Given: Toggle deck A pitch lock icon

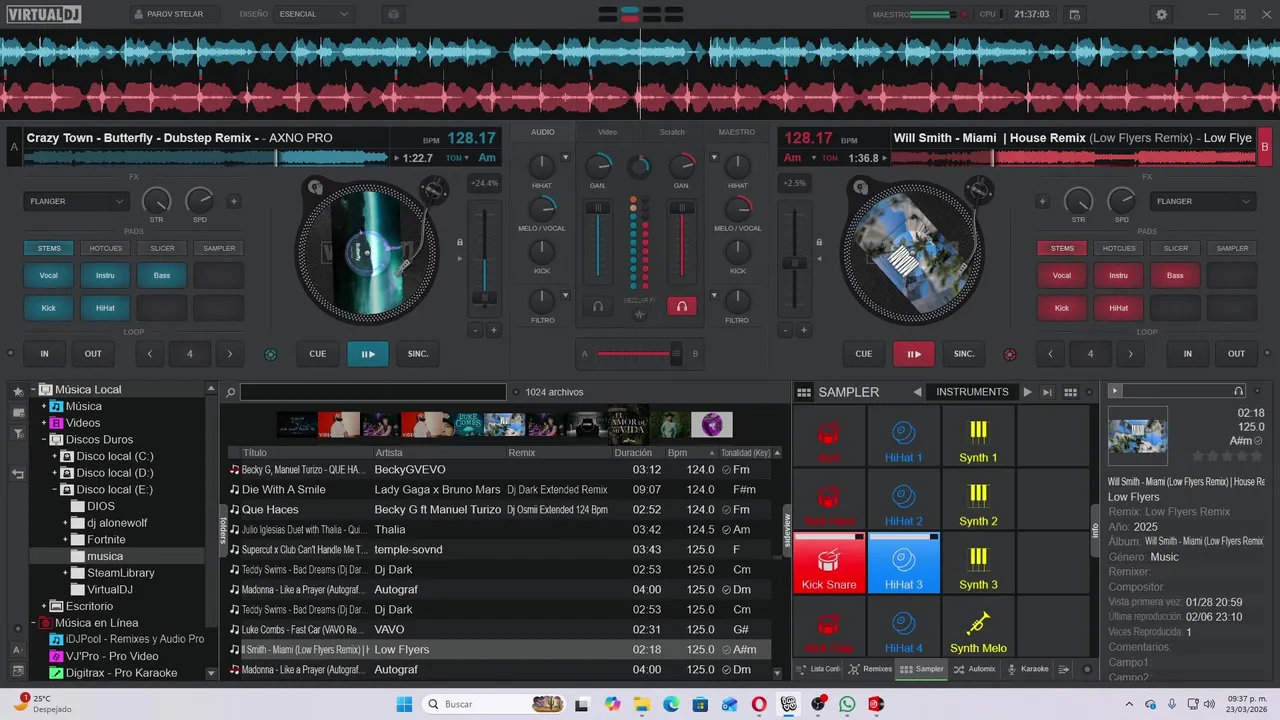Looking at the screenshot, I should point(460,242).
